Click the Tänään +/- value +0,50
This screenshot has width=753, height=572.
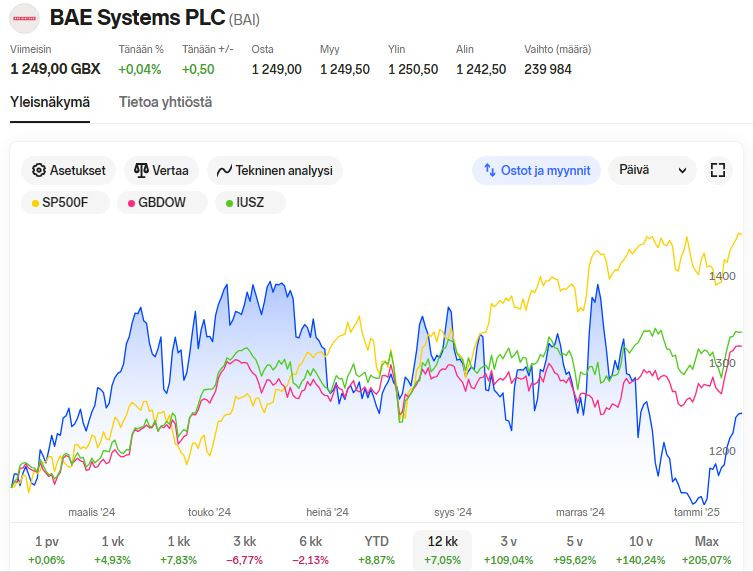198,69
